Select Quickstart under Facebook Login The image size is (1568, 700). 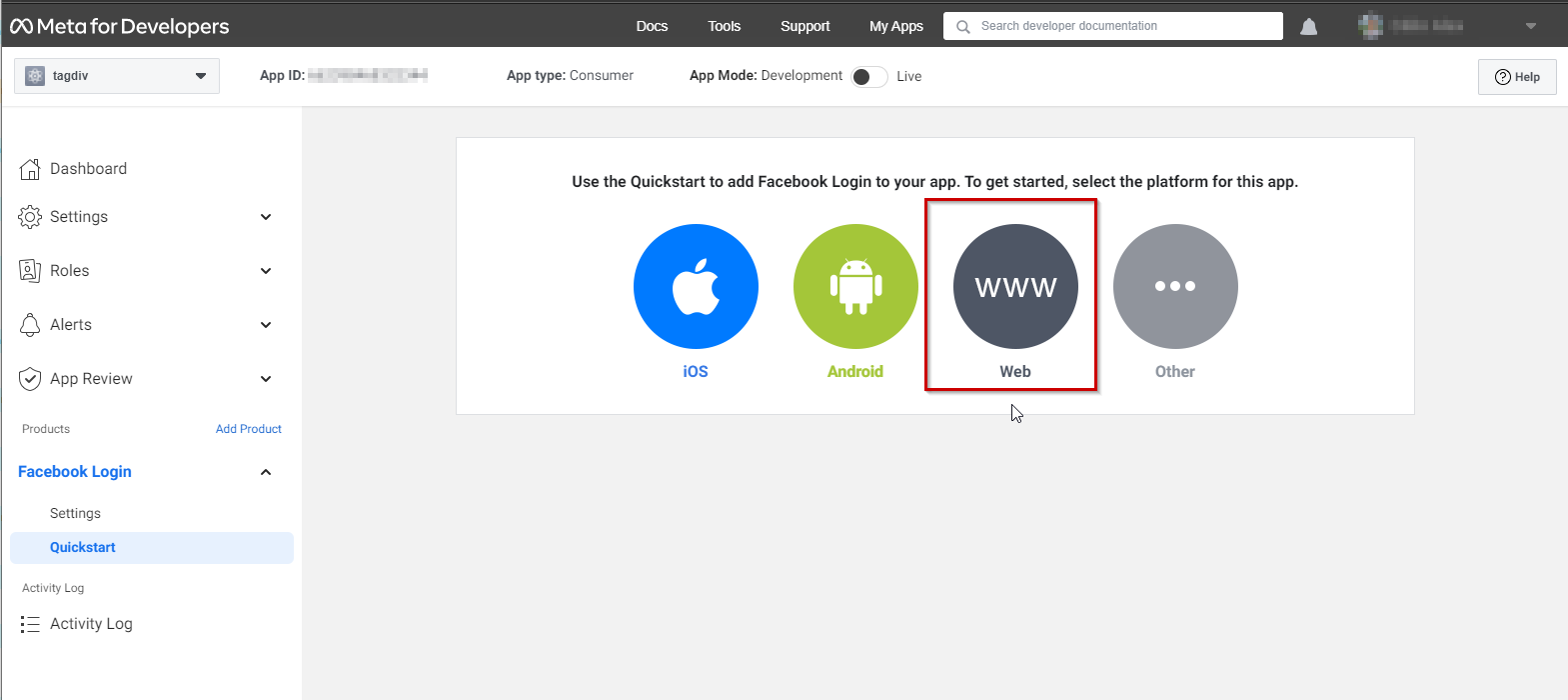coord(152,548)
